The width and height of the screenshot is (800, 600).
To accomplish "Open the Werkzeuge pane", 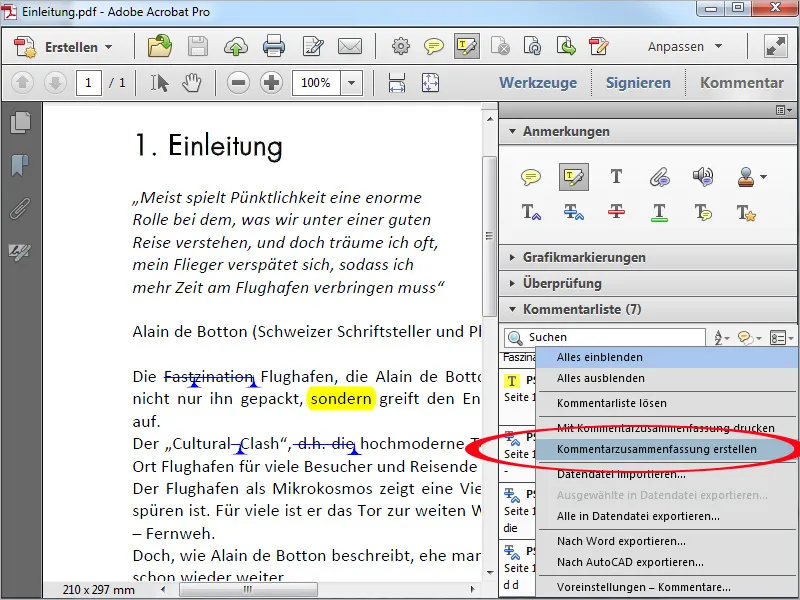I will [538, 83].
